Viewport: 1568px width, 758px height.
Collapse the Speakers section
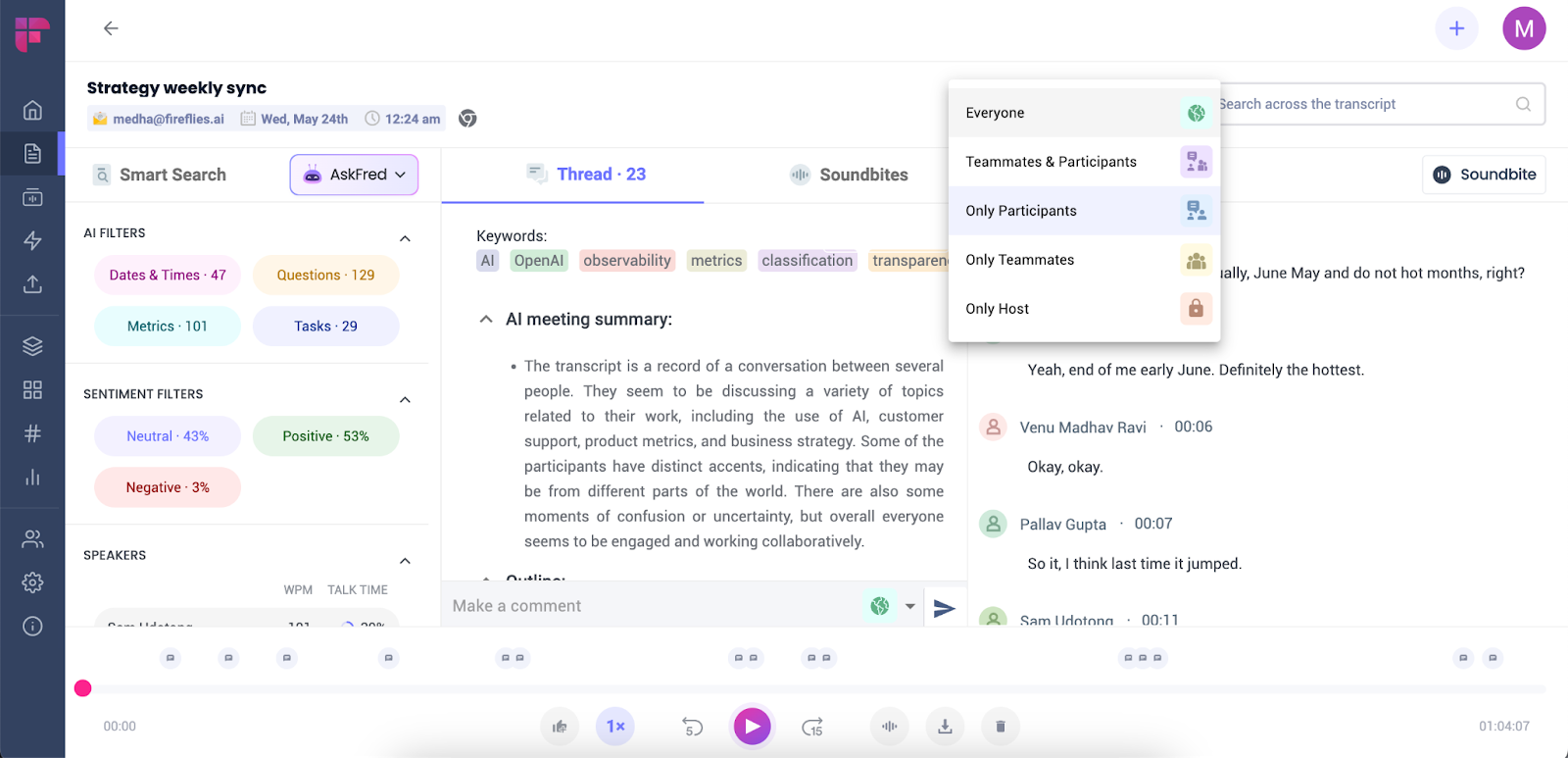tap(405, 561)
